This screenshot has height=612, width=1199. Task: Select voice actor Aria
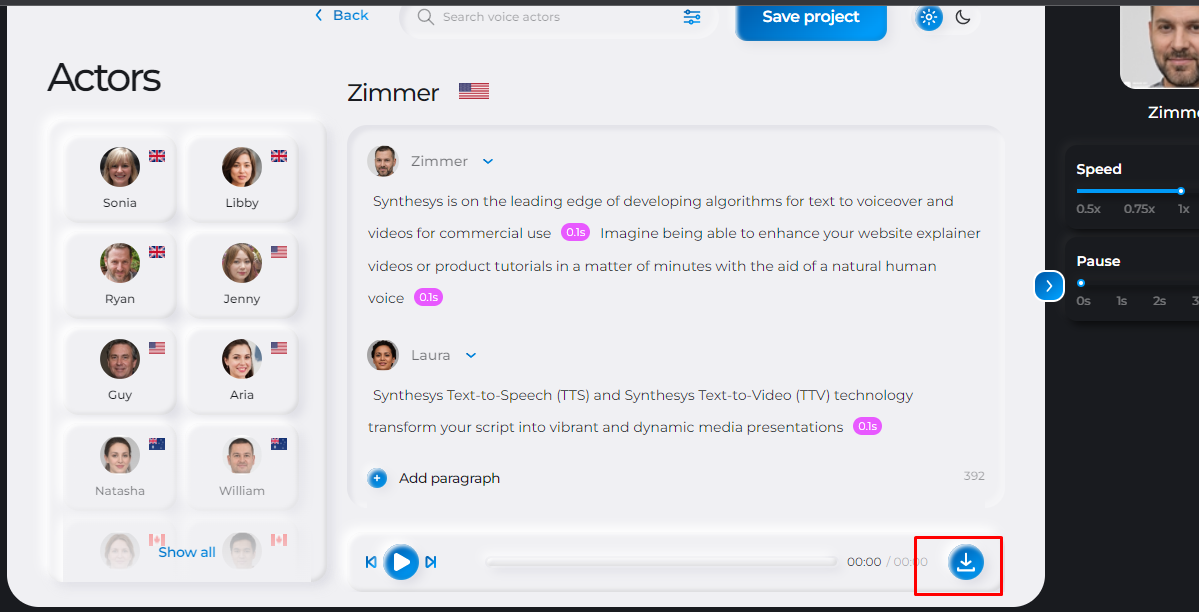coord(242,371)
